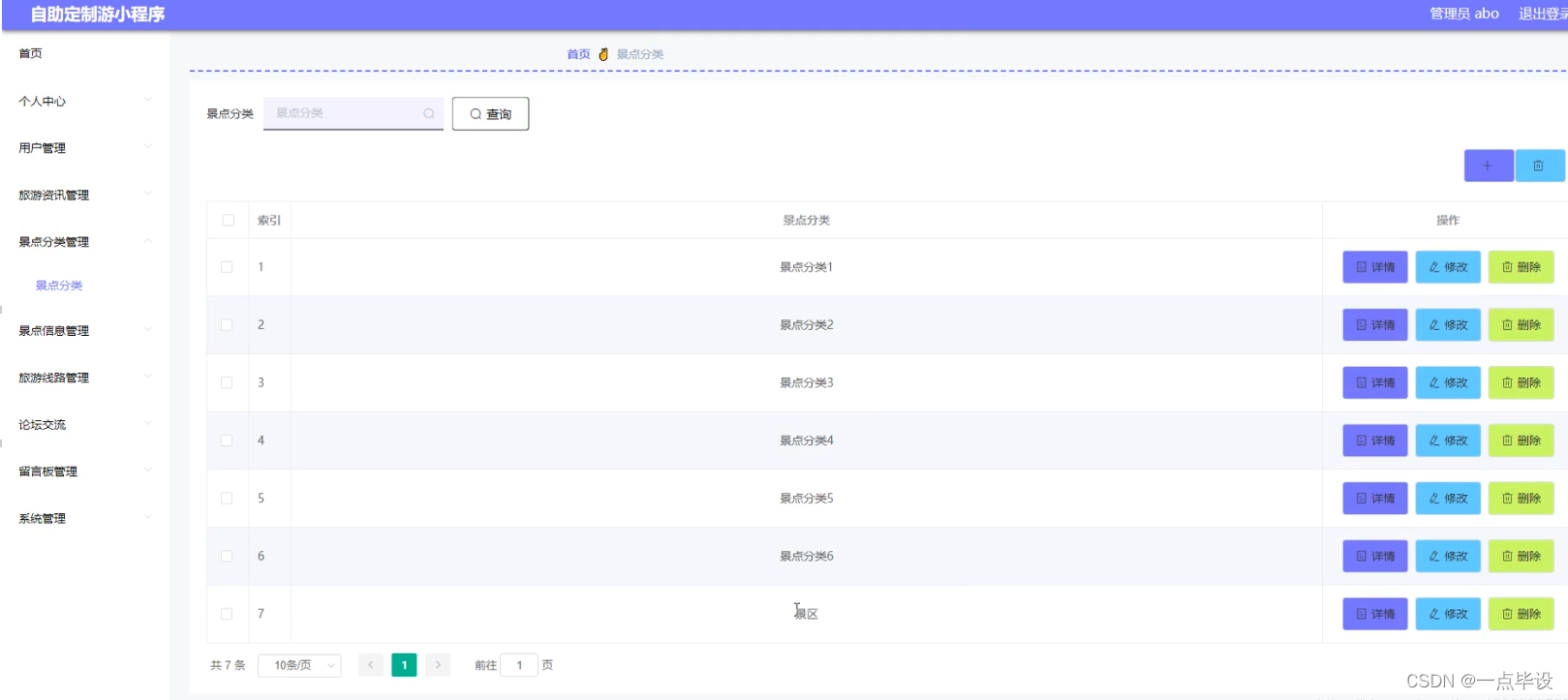Expand 论坛交流 sidebar menu
This screenshot has height=700, width=1568.
[x=85, y=424]
